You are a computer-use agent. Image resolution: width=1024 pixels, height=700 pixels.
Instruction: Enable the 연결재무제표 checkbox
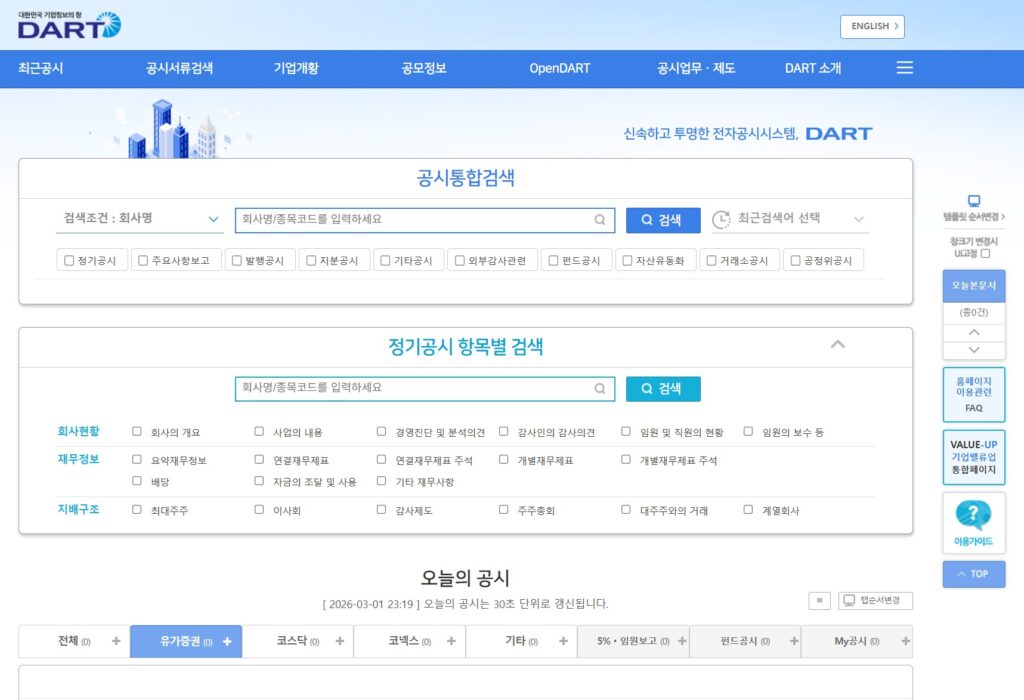(259, 460)
